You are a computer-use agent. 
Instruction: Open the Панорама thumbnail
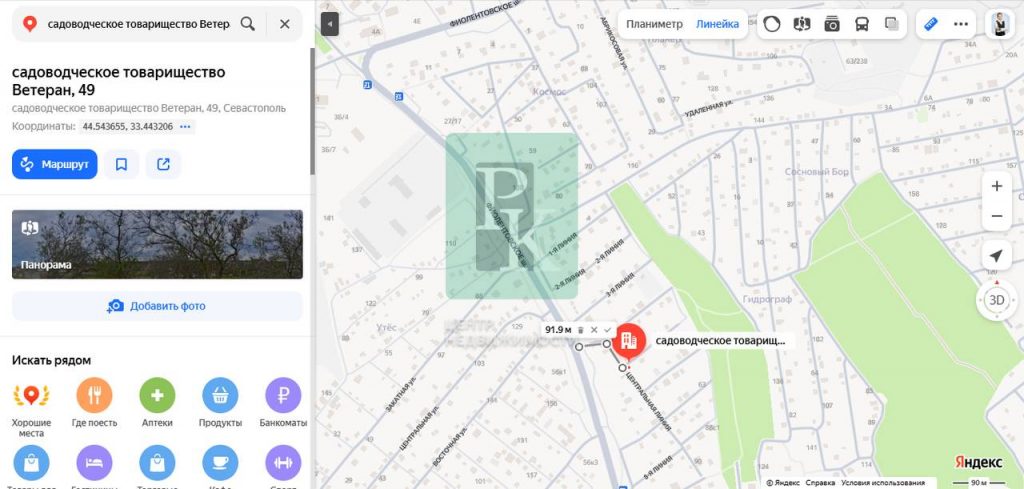pyautogui.click(x=157, y=244)
